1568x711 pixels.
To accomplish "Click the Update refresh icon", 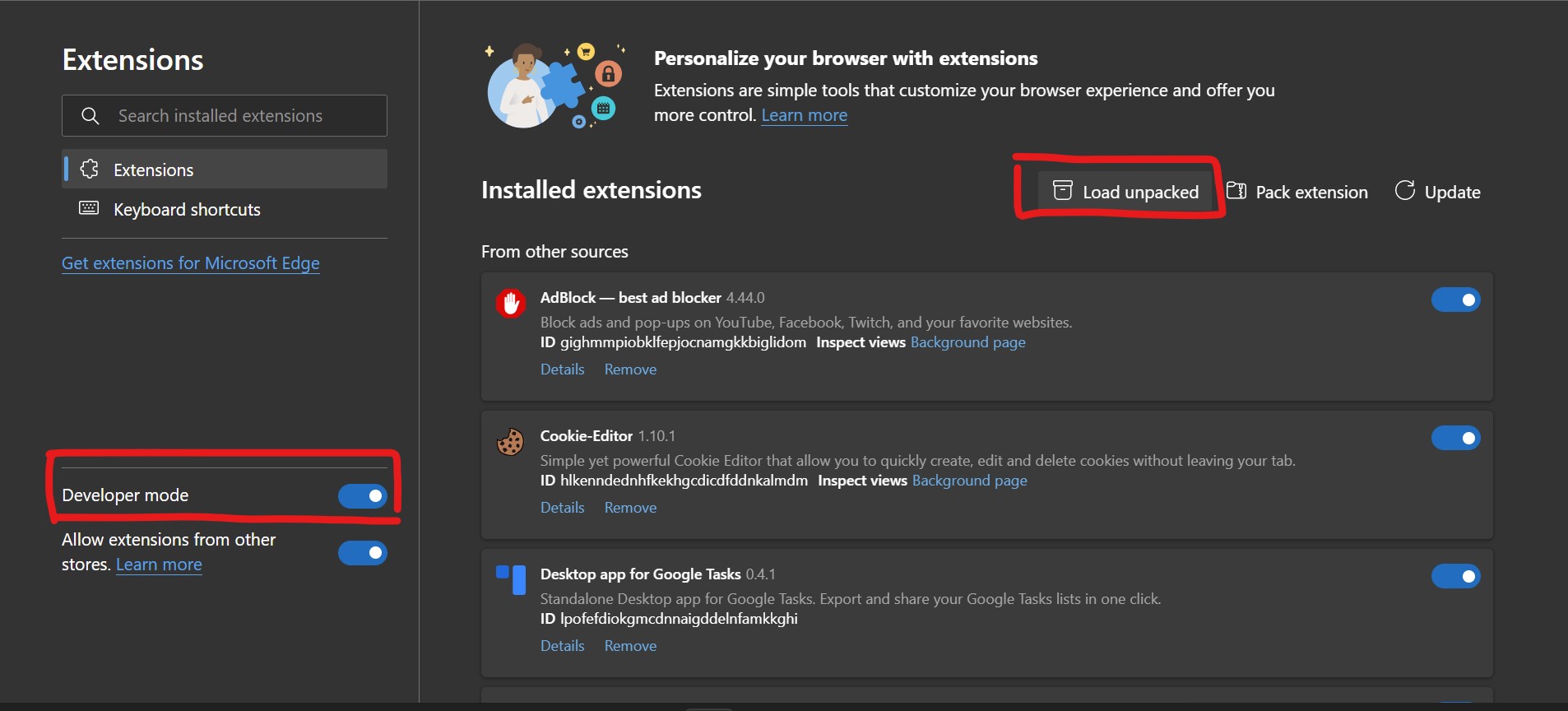I will click(x=1405, y=191).
